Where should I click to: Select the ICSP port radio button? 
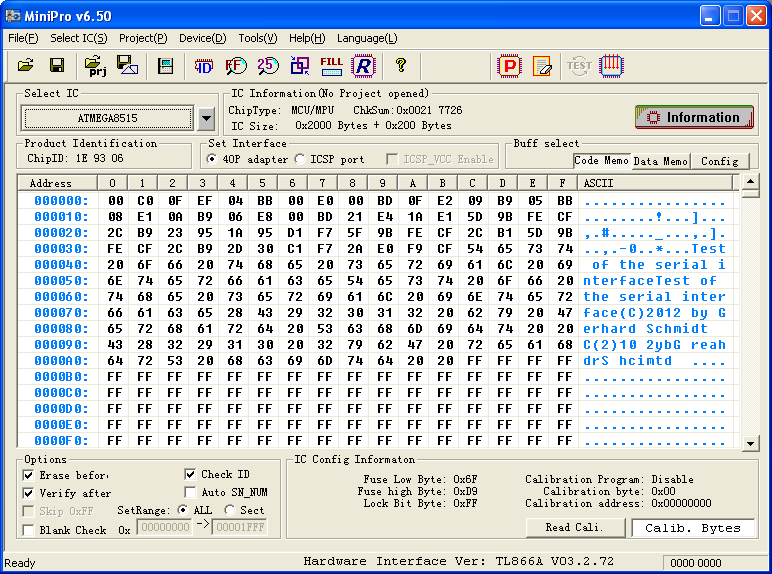click(300, 159)
